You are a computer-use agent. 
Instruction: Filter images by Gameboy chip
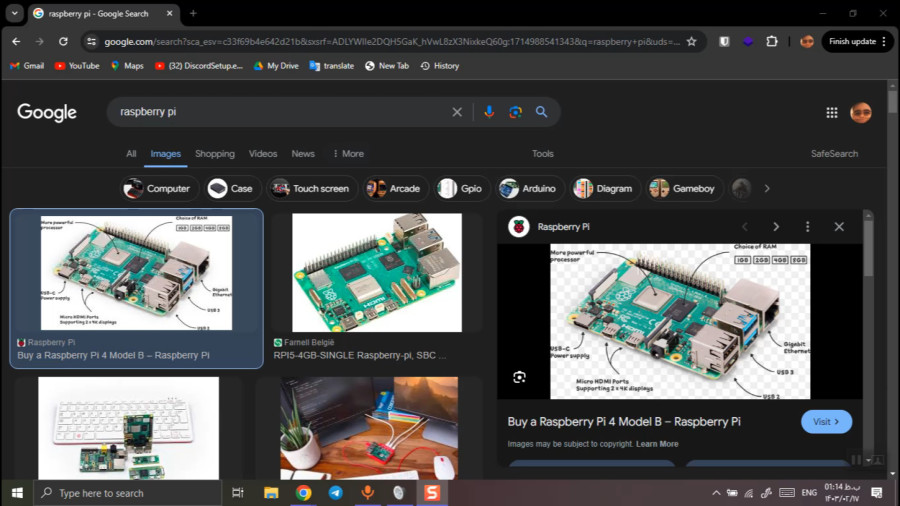684,188
